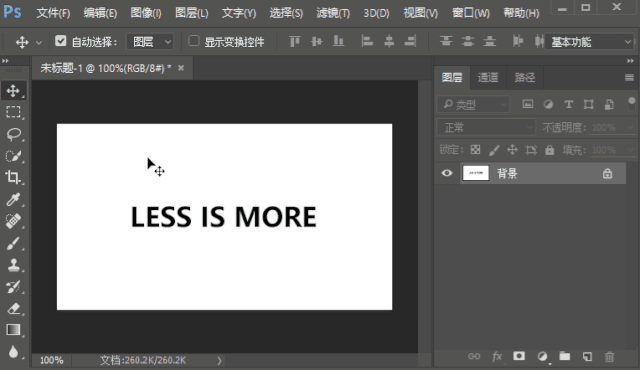Select the Crop tool

[x=13, y=177]
